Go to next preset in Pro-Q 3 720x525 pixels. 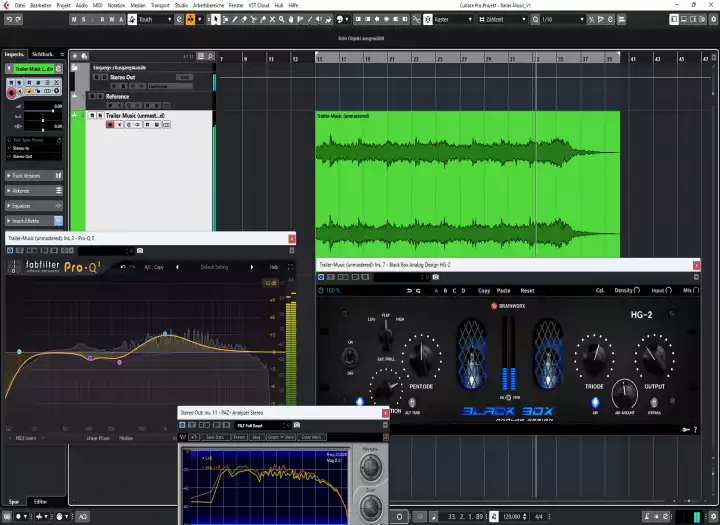point(252,267)
